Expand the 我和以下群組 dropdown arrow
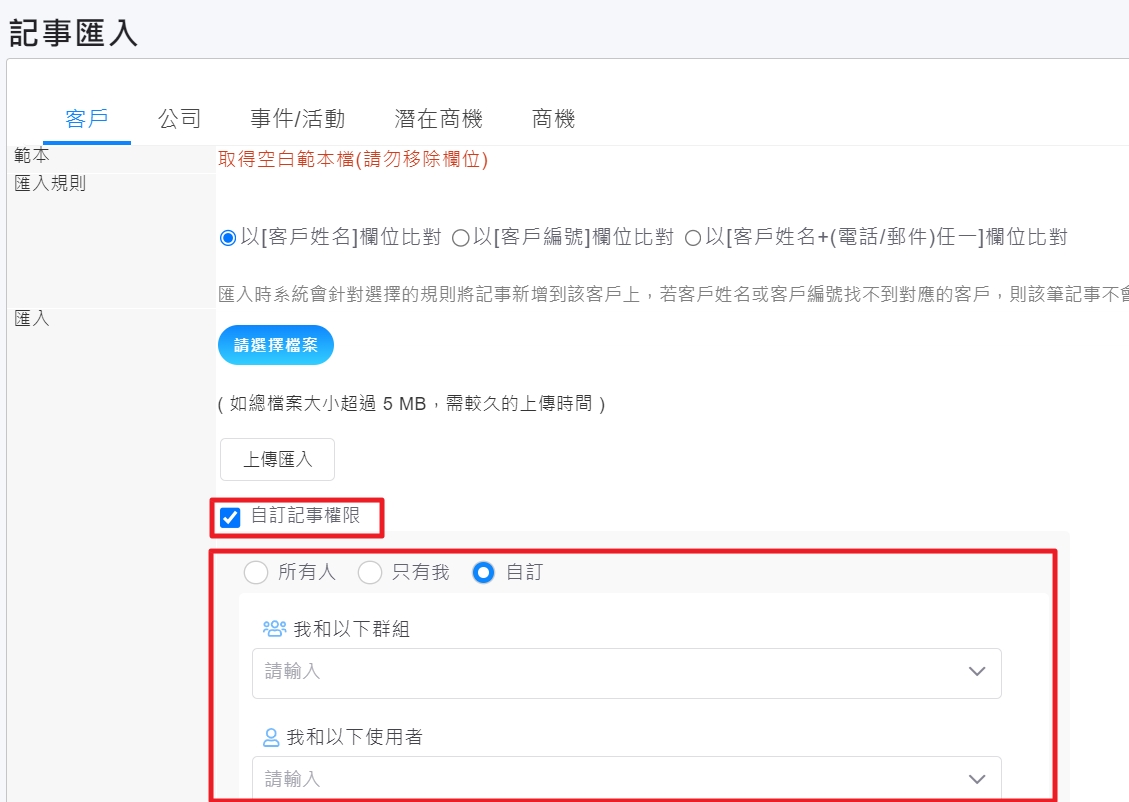This screenshot has height=802, width=1129. [977, 672]
